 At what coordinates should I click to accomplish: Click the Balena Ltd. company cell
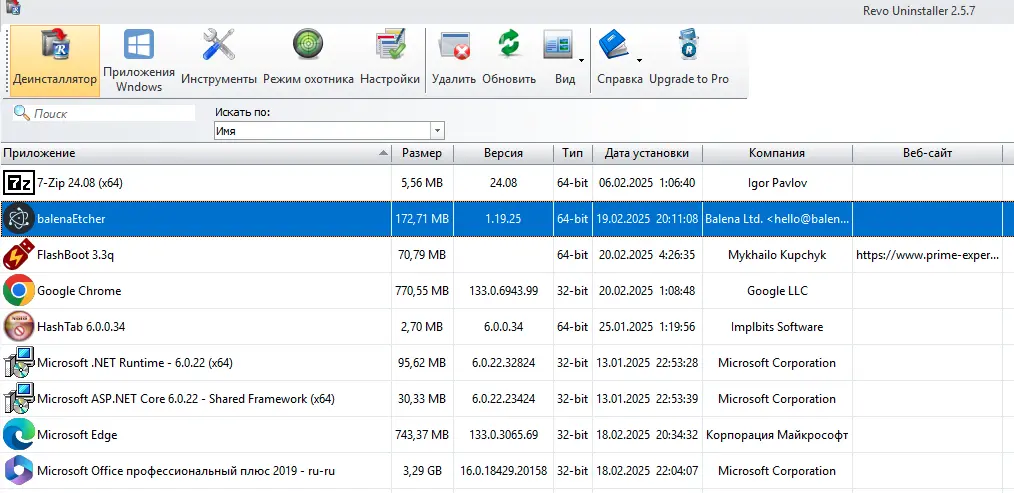[777, 219]
